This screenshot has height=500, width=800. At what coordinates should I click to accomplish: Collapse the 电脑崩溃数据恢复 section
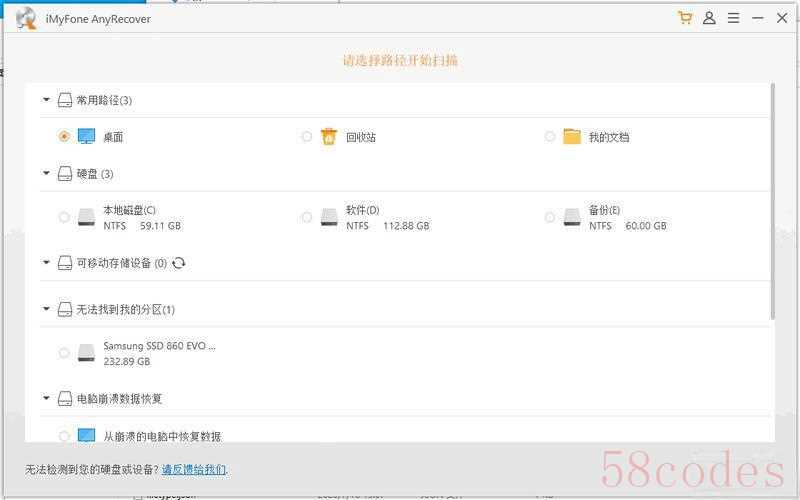pyautogui.click(x=46, y=398)
